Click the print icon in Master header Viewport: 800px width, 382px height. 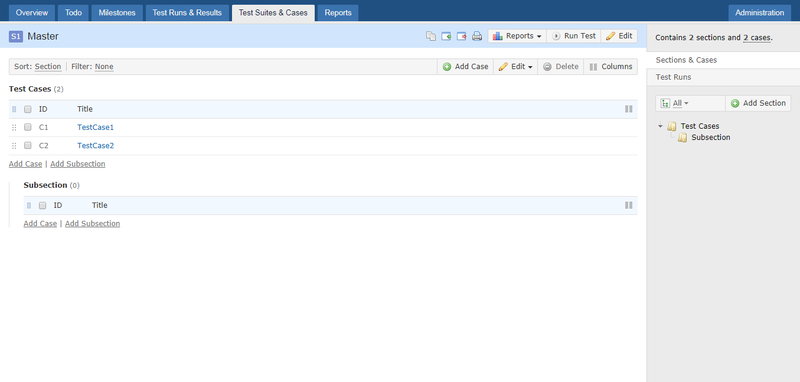coord(477,36)
